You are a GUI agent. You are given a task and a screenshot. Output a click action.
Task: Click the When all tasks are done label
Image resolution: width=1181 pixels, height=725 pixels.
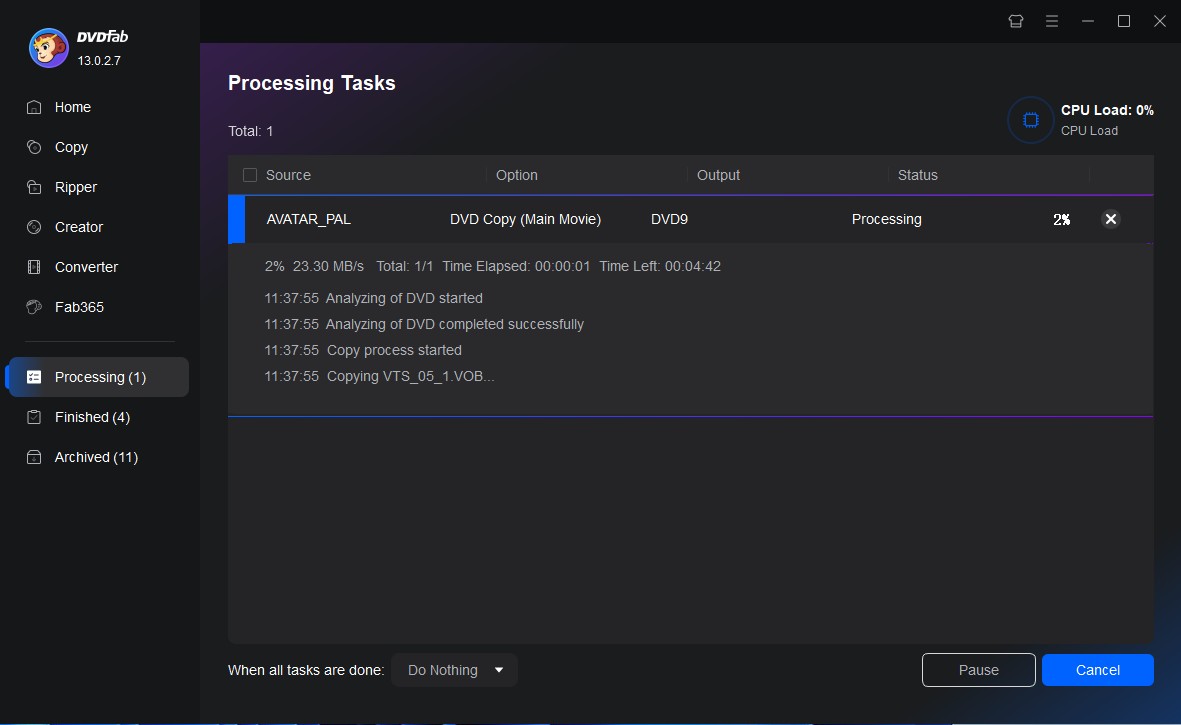[x=306, y=670]
